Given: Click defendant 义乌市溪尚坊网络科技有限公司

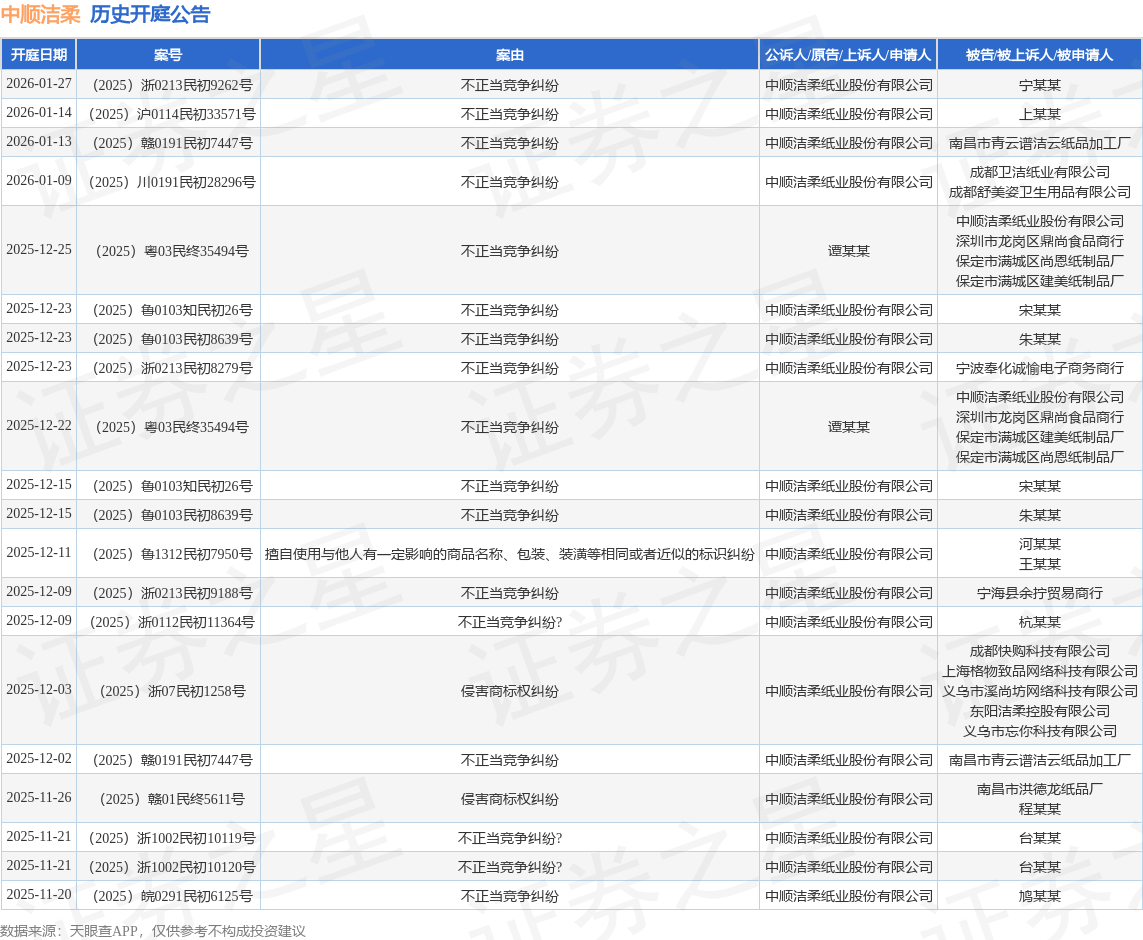Looking at the screenshot, I should coord(1039,692).
